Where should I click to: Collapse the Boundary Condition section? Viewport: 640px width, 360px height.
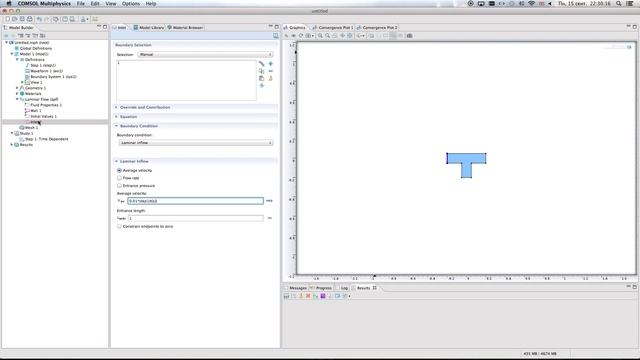coord(116,126)
